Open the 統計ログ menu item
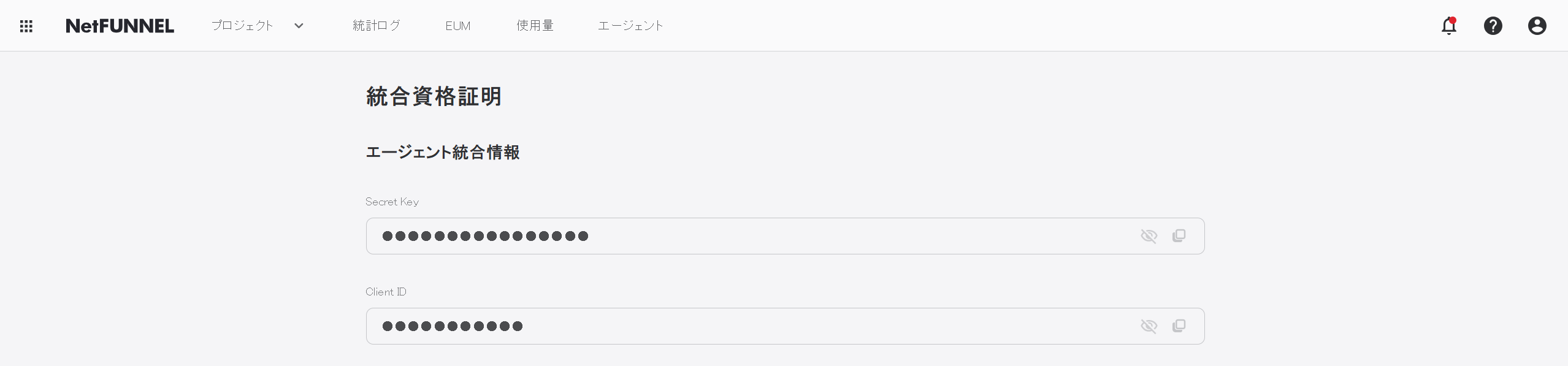The width and height of the screenshot is (1568, 366). 377,26
